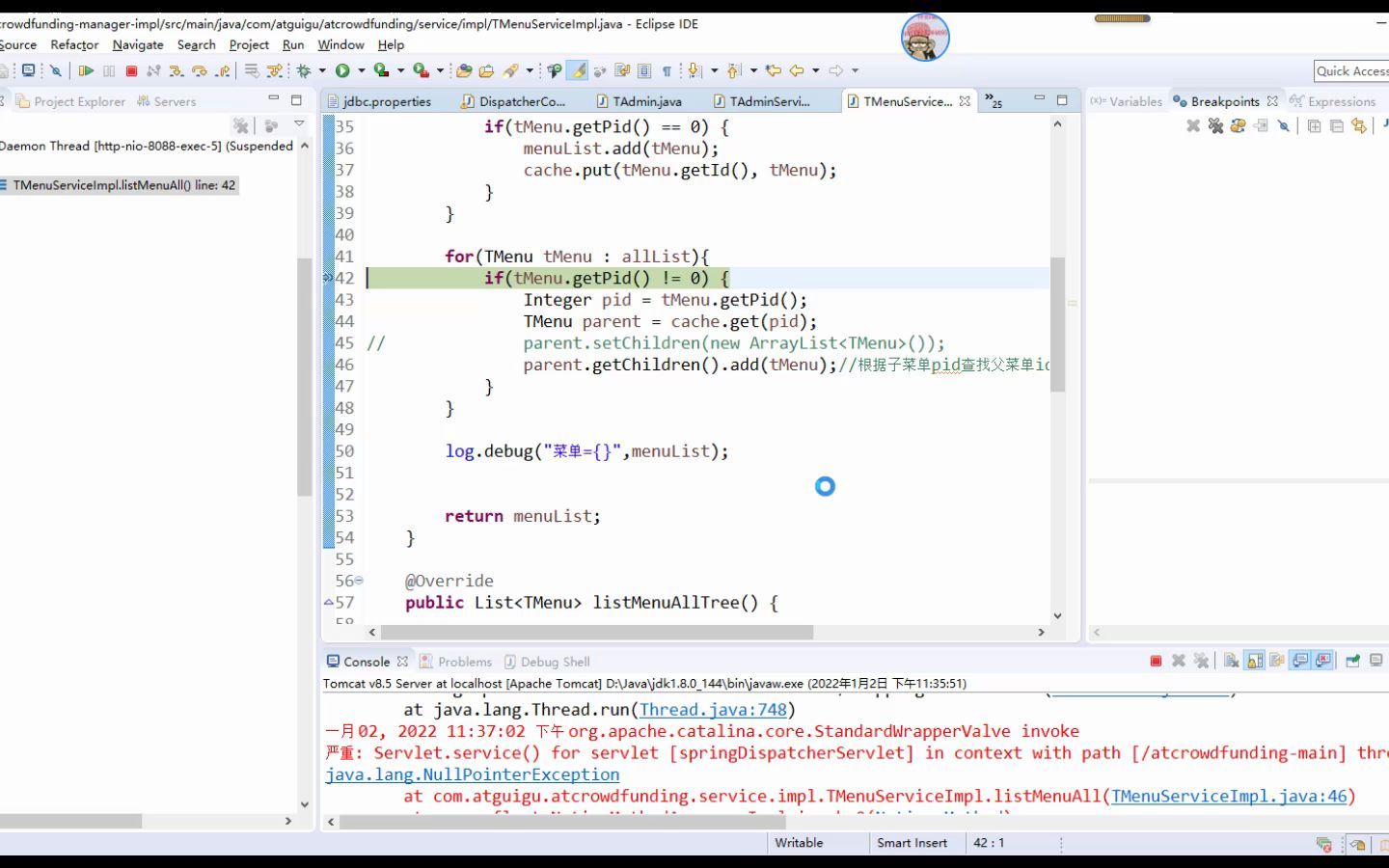The image size is (1389, 868).
Task: Clear the Console output icon
Action: tap(1231, 661)
